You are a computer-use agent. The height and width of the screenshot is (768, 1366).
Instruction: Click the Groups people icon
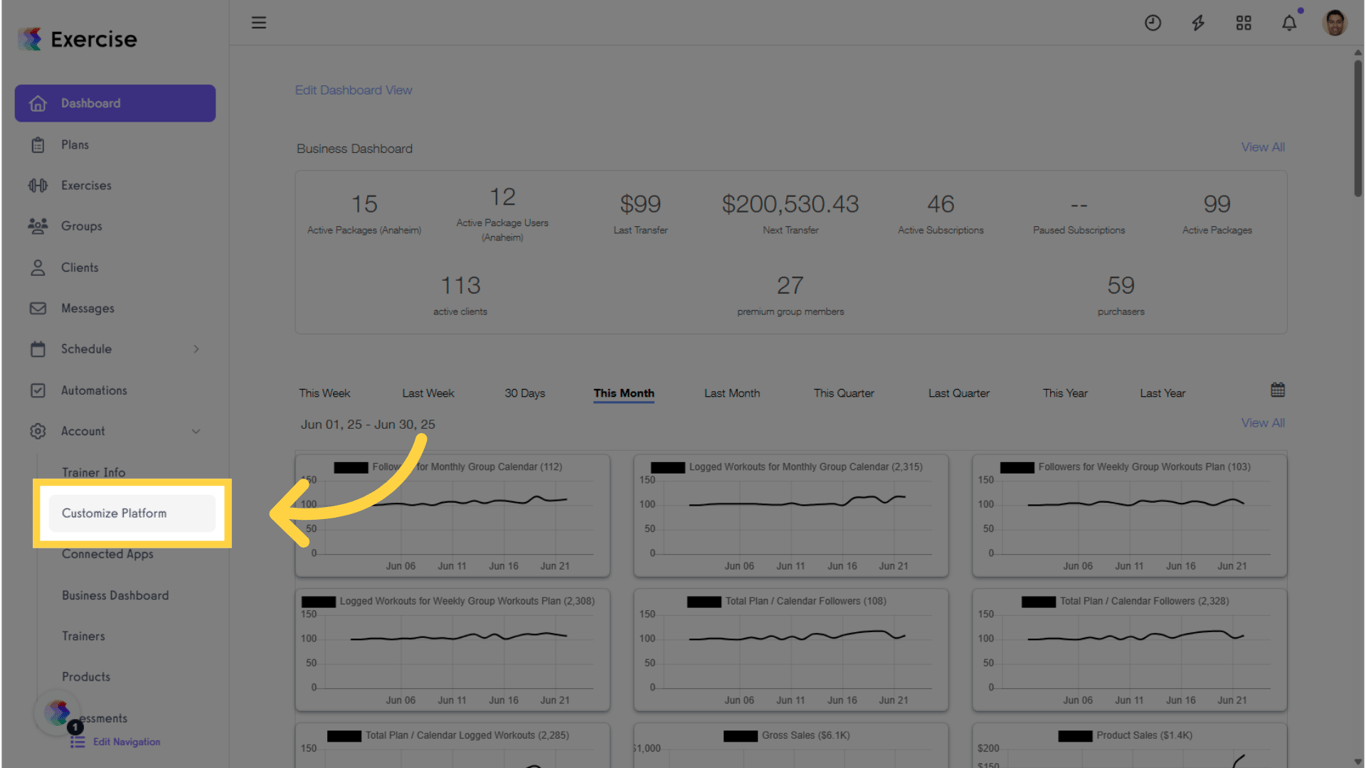[41, 226]
